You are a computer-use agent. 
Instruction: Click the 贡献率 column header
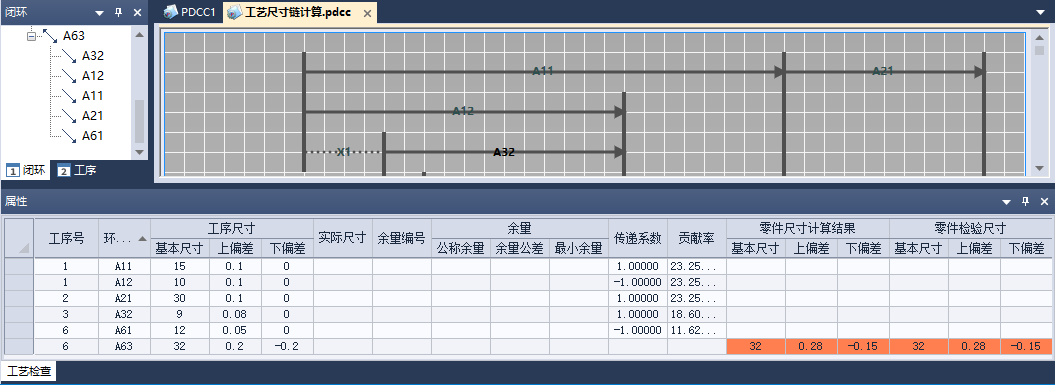click(696, 238)
